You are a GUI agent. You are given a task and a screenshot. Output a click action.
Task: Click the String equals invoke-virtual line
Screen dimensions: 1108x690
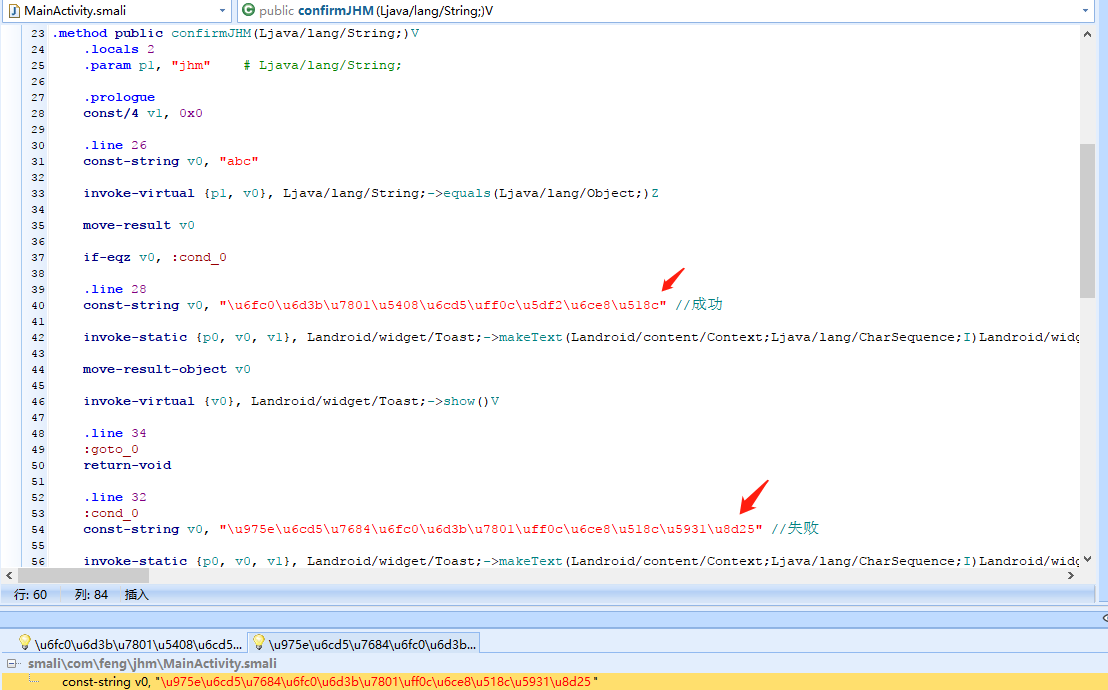371,194
